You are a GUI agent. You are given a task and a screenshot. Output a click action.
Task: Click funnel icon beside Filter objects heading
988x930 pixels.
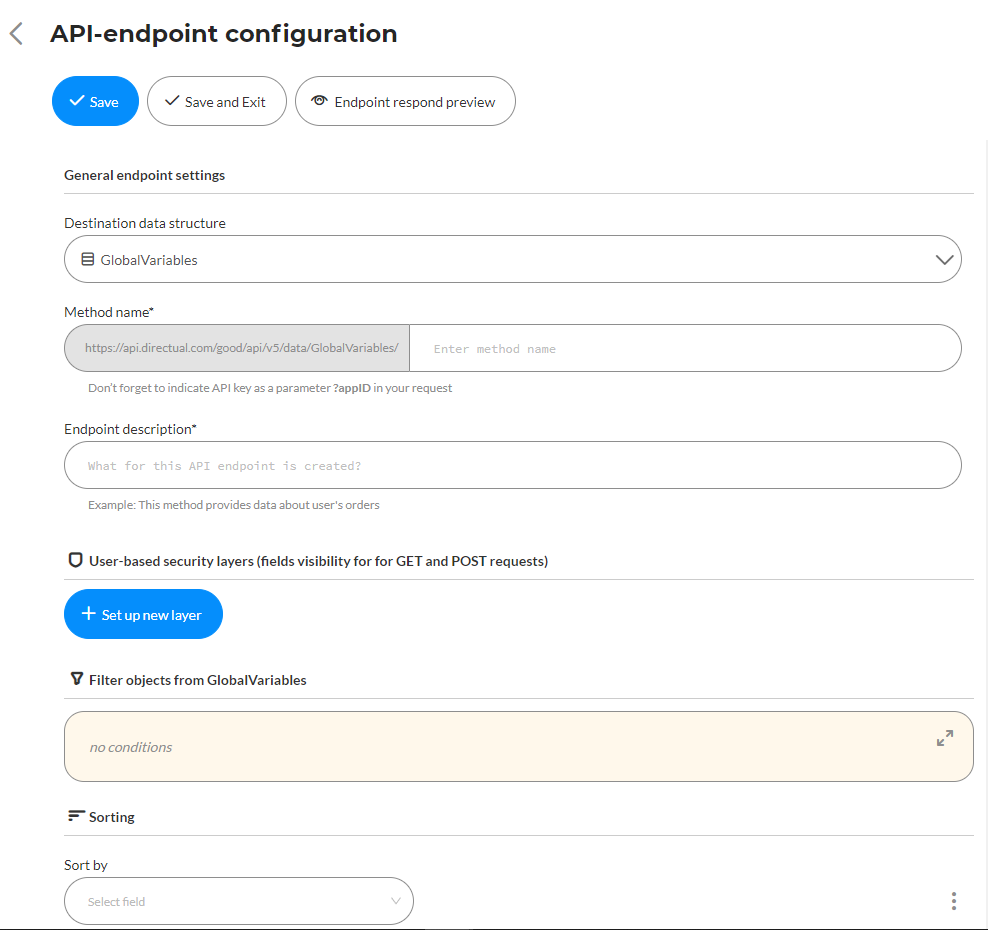click(77, 679)
